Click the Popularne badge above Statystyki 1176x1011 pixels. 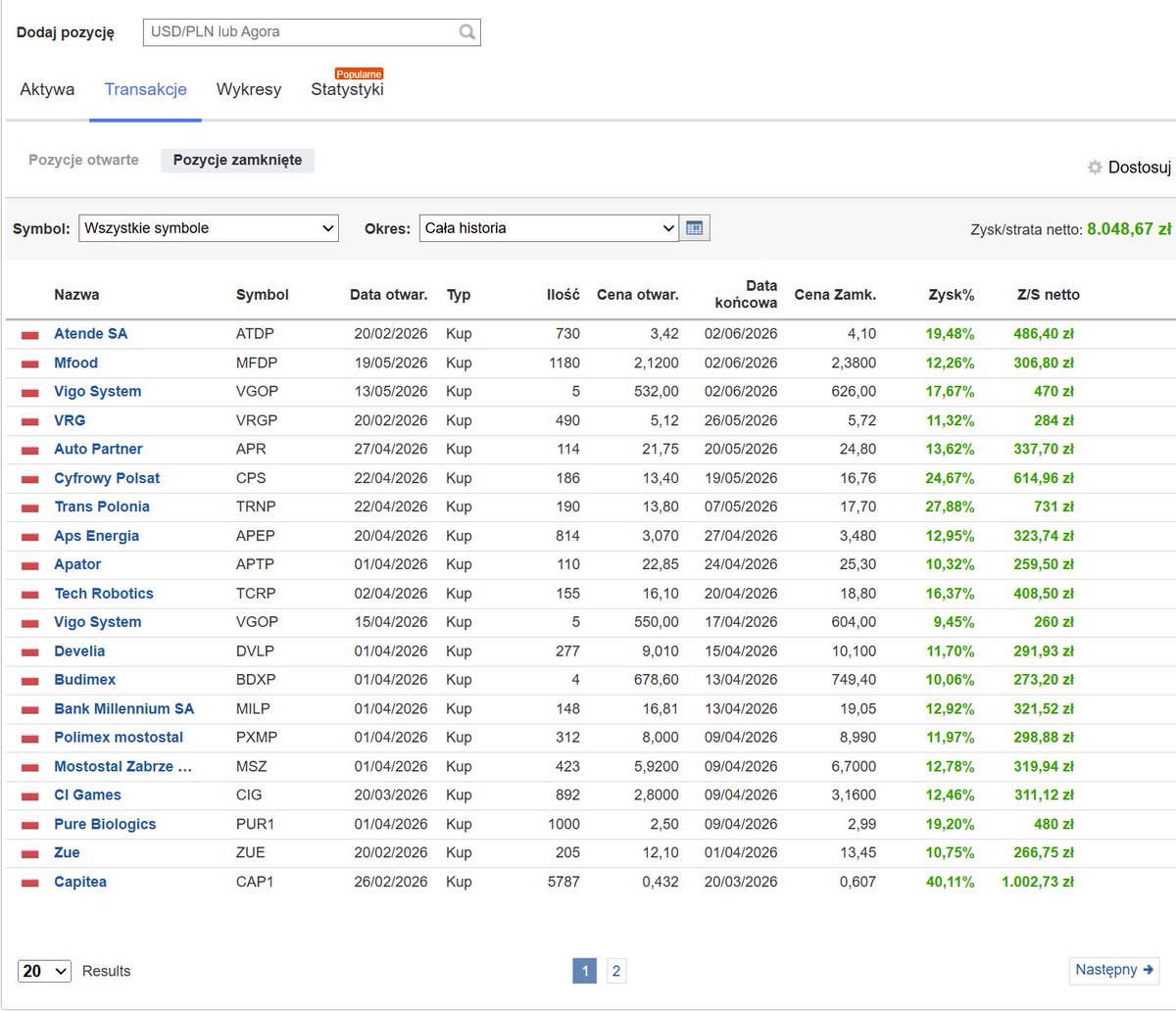(x=360, y=73)
